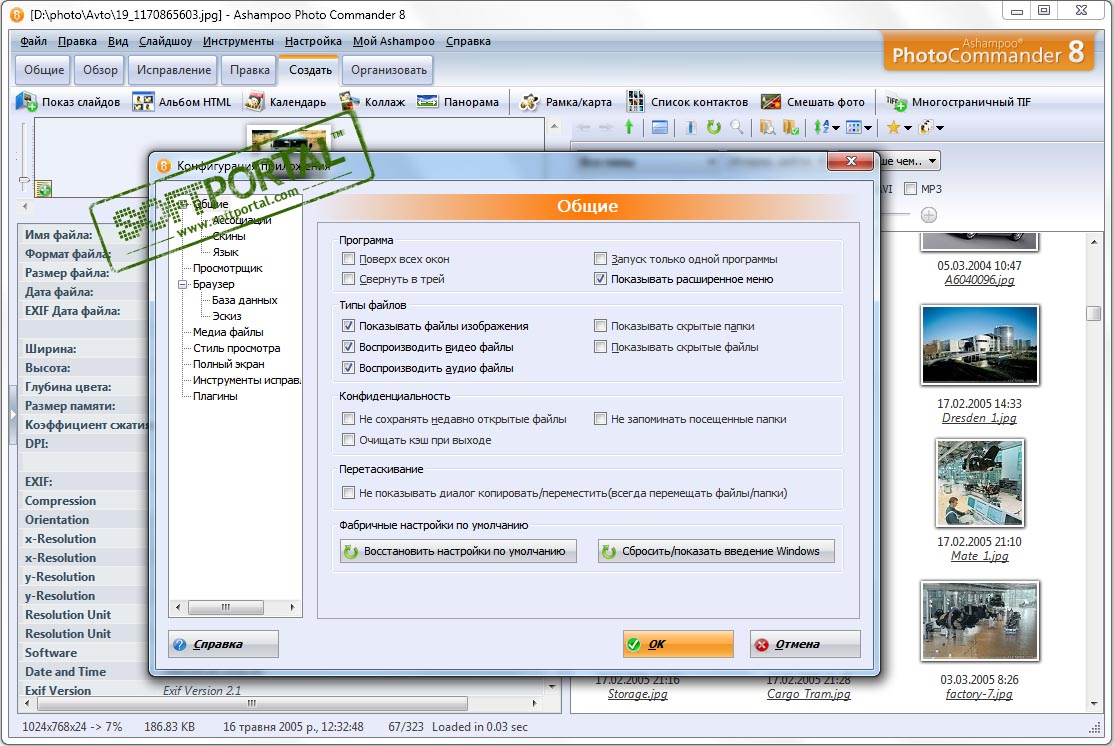The height and width of the screenshot is (746, 1114).
Task: Click the photo stack icon right of star
Action: (926, 127)
